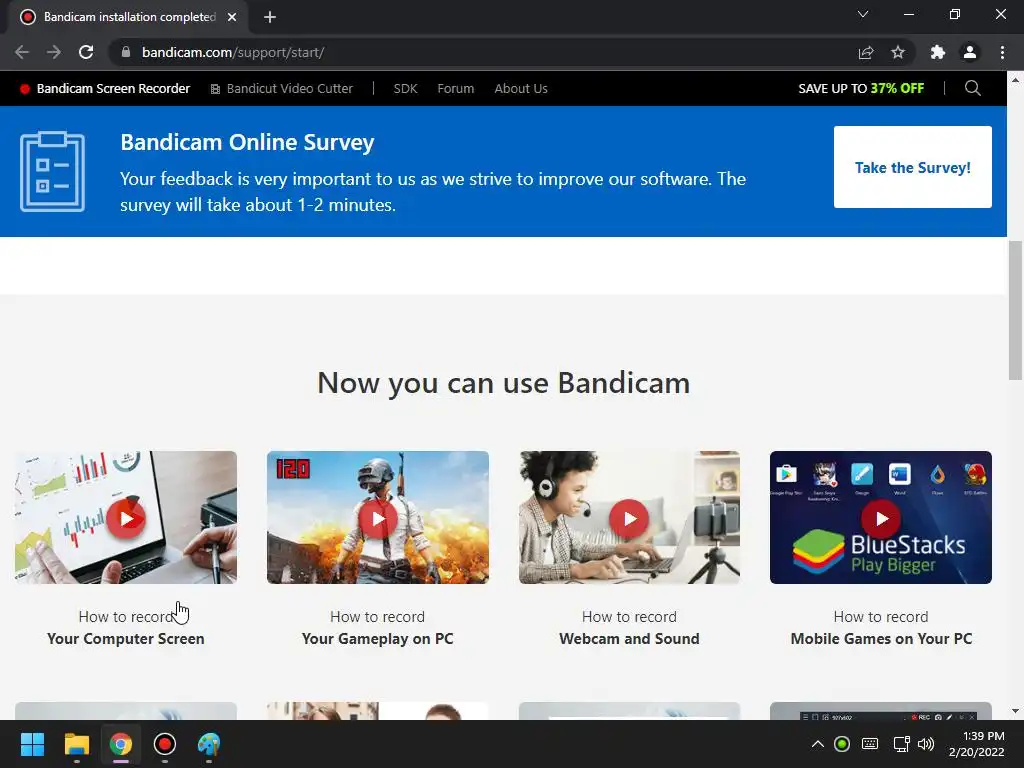The width and height of the screenshot is (1024, 768).
Task: Go back to previous page
Action: click(x=22, y=52)
